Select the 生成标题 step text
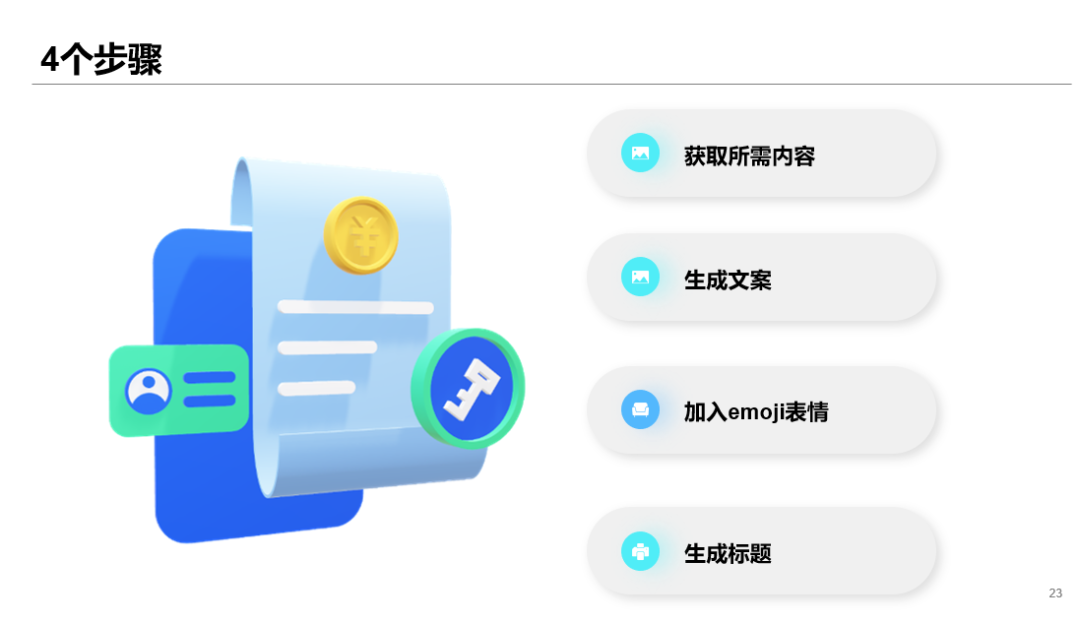The height and width of the screenshot is (623, 1080). [727, 553]
